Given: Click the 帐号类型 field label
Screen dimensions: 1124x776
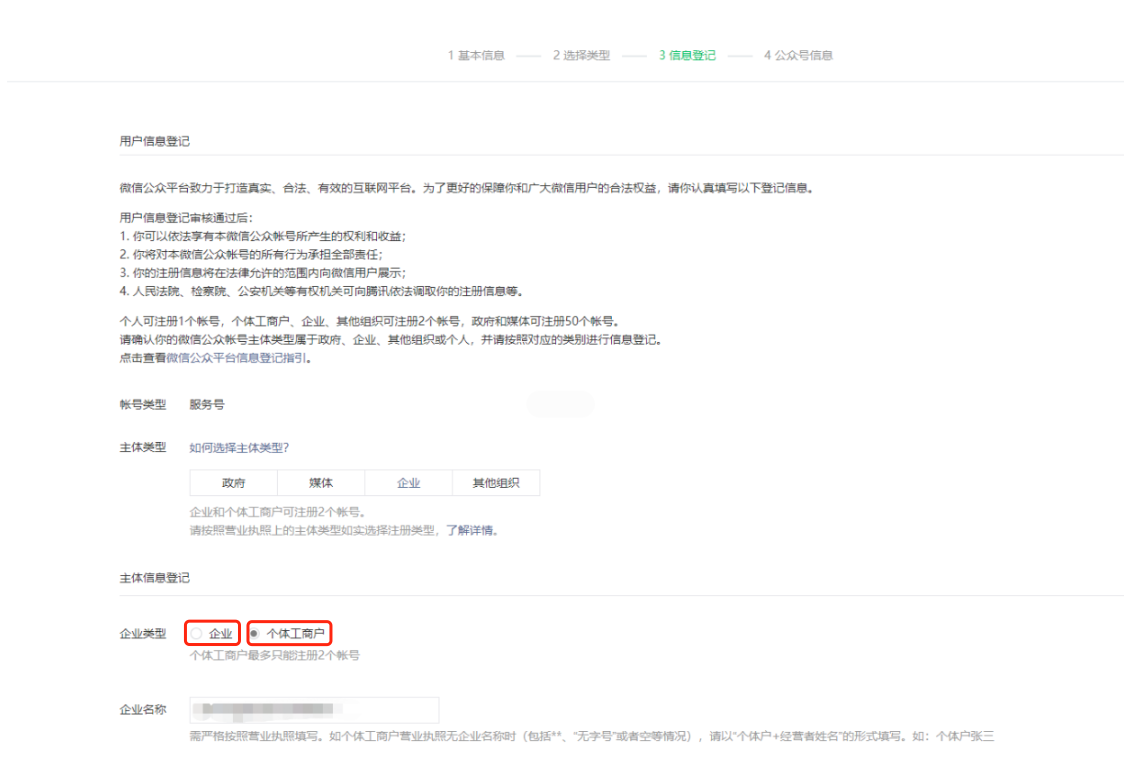Looking at the screenshot, I should (x=143, y=405).
